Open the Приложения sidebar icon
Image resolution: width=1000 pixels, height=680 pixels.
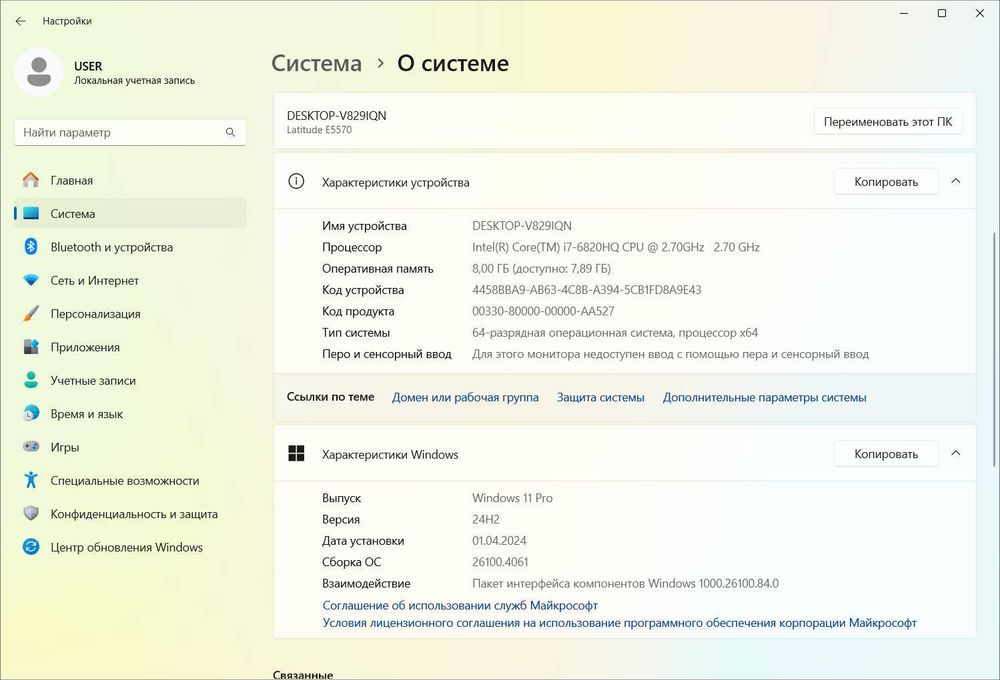(x=31, y=347)
